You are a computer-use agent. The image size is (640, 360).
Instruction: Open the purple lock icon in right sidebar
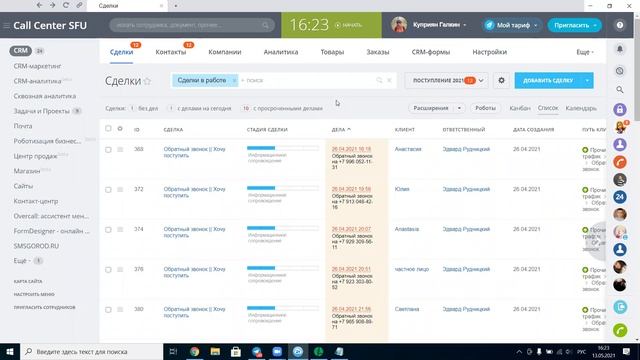point(620,109)
